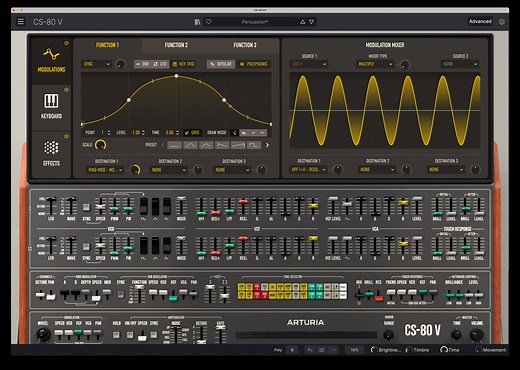Click the Poly voice count value
520x370 pixels.
pyautogui.click(x=292, y=350)
